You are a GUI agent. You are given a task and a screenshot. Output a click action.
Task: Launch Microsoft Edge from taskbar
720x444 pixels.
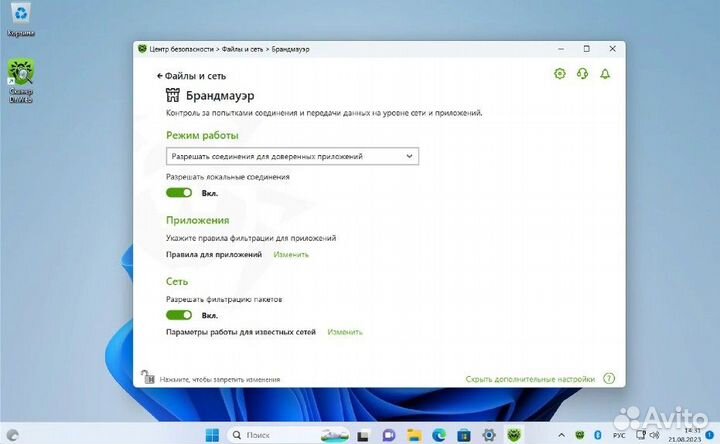point(439,435)
